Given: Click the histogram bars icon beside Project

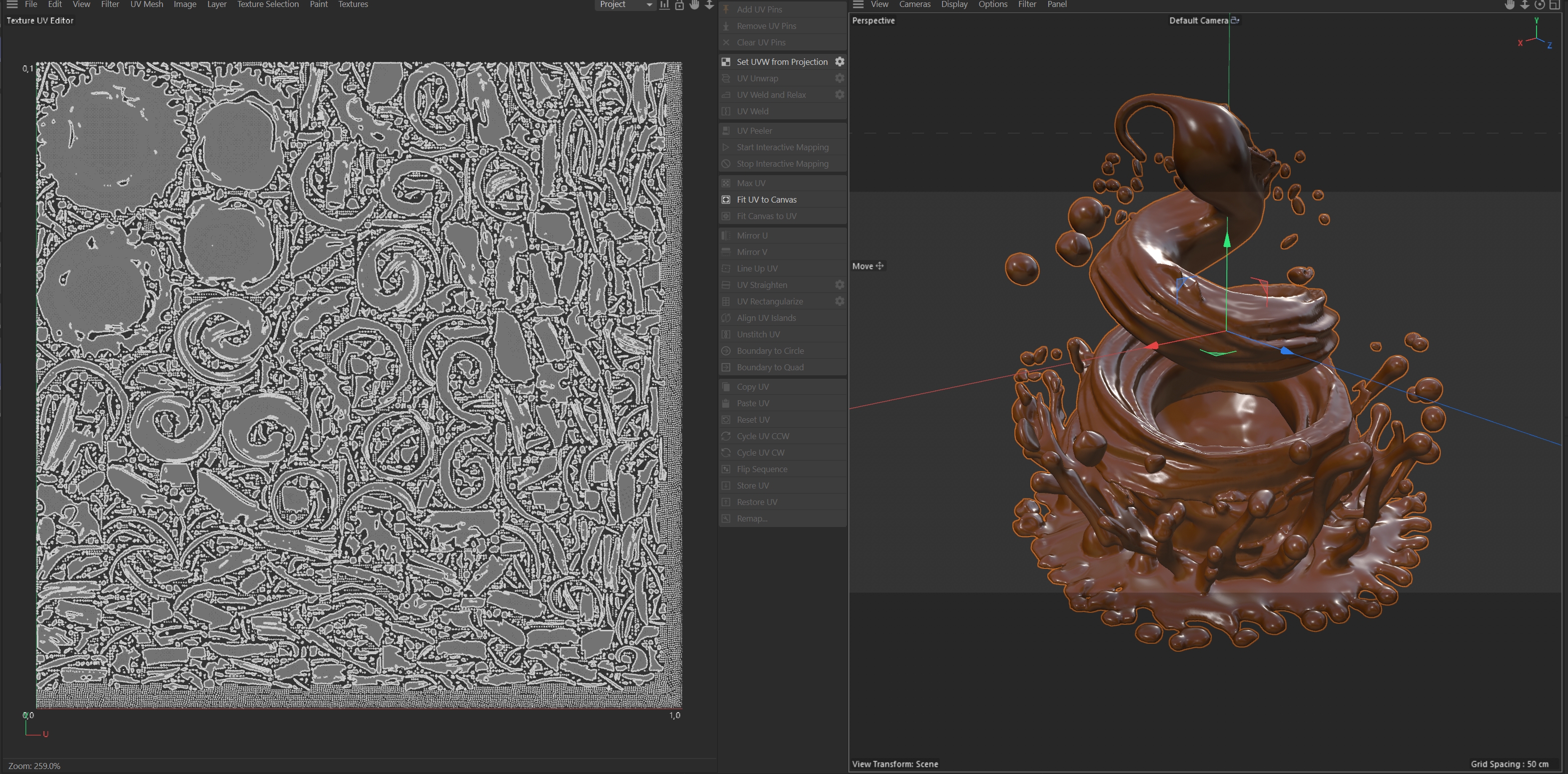Looking at the screenshot, I should 665,5.
